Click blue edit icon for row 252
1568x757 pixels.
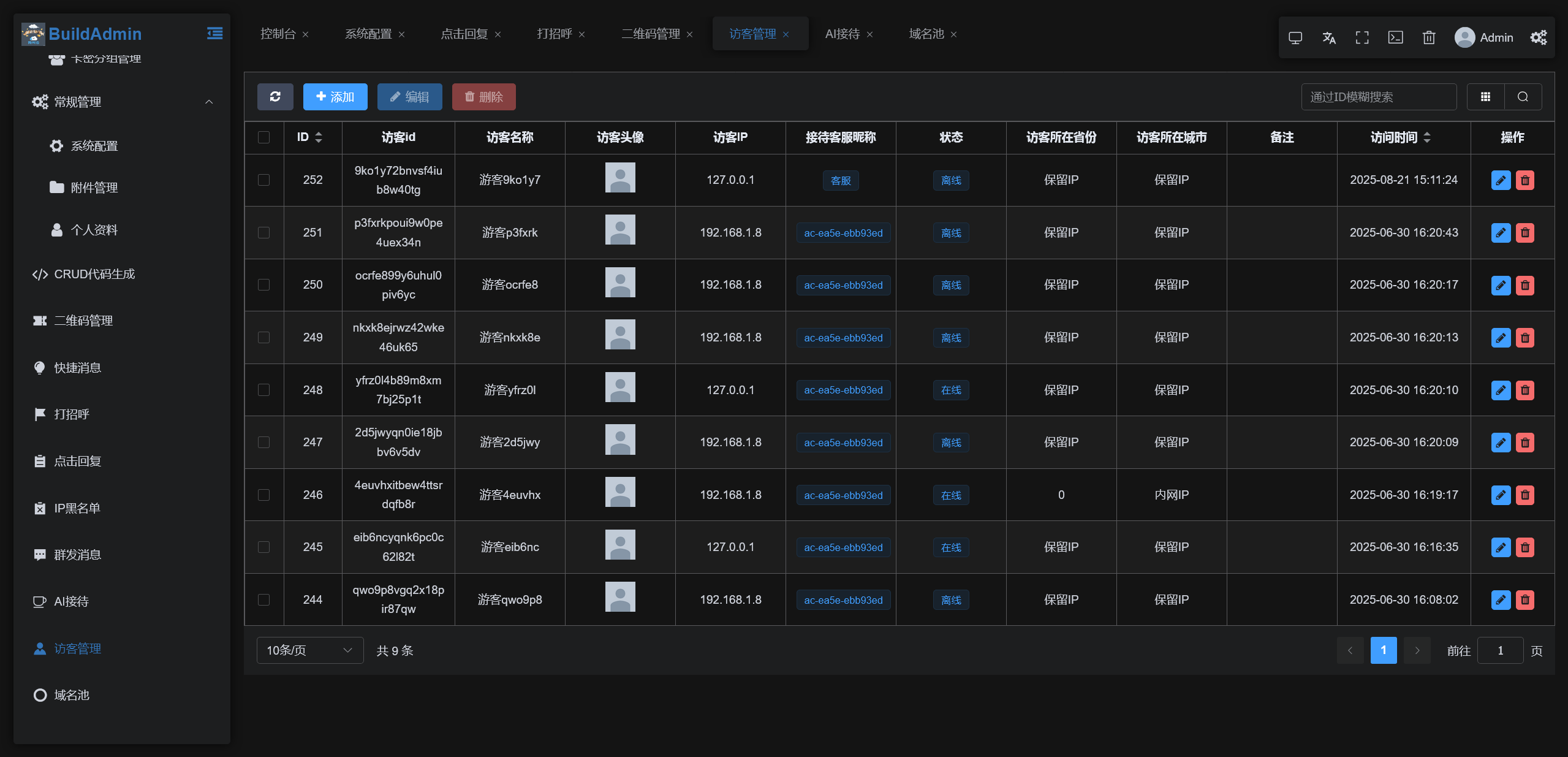tap(1501, 180)
